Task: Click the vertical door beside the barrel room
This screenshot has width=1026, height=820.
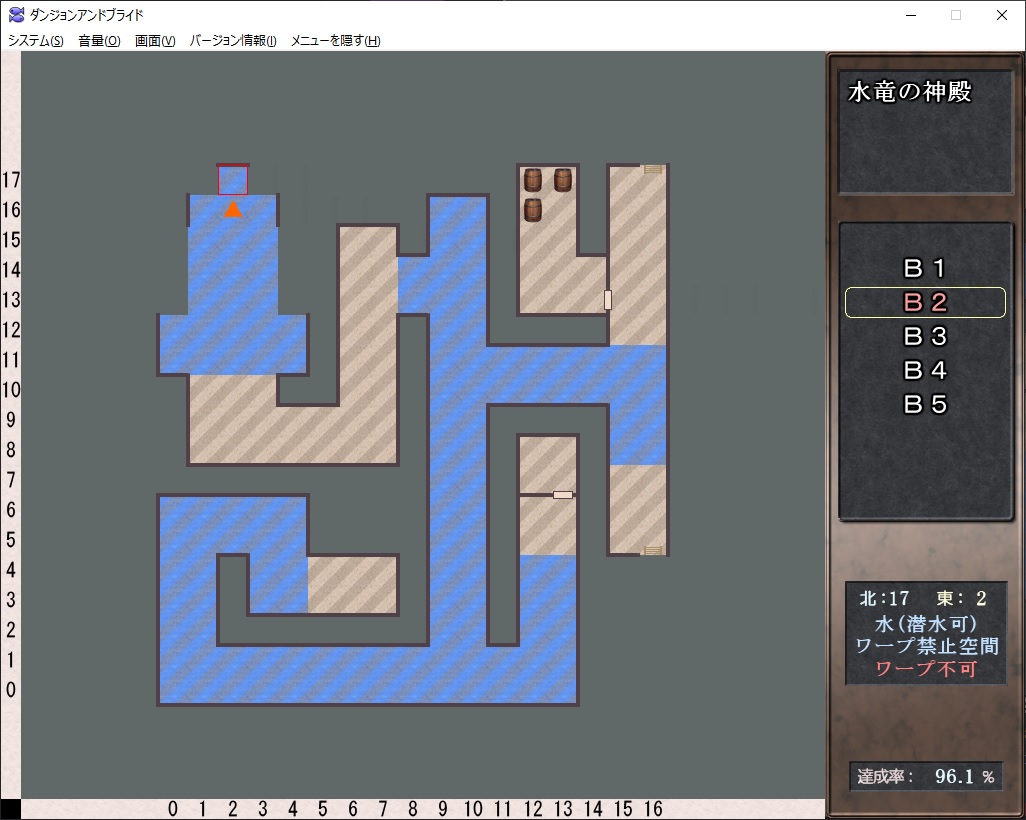Action: tap(608, 300)
